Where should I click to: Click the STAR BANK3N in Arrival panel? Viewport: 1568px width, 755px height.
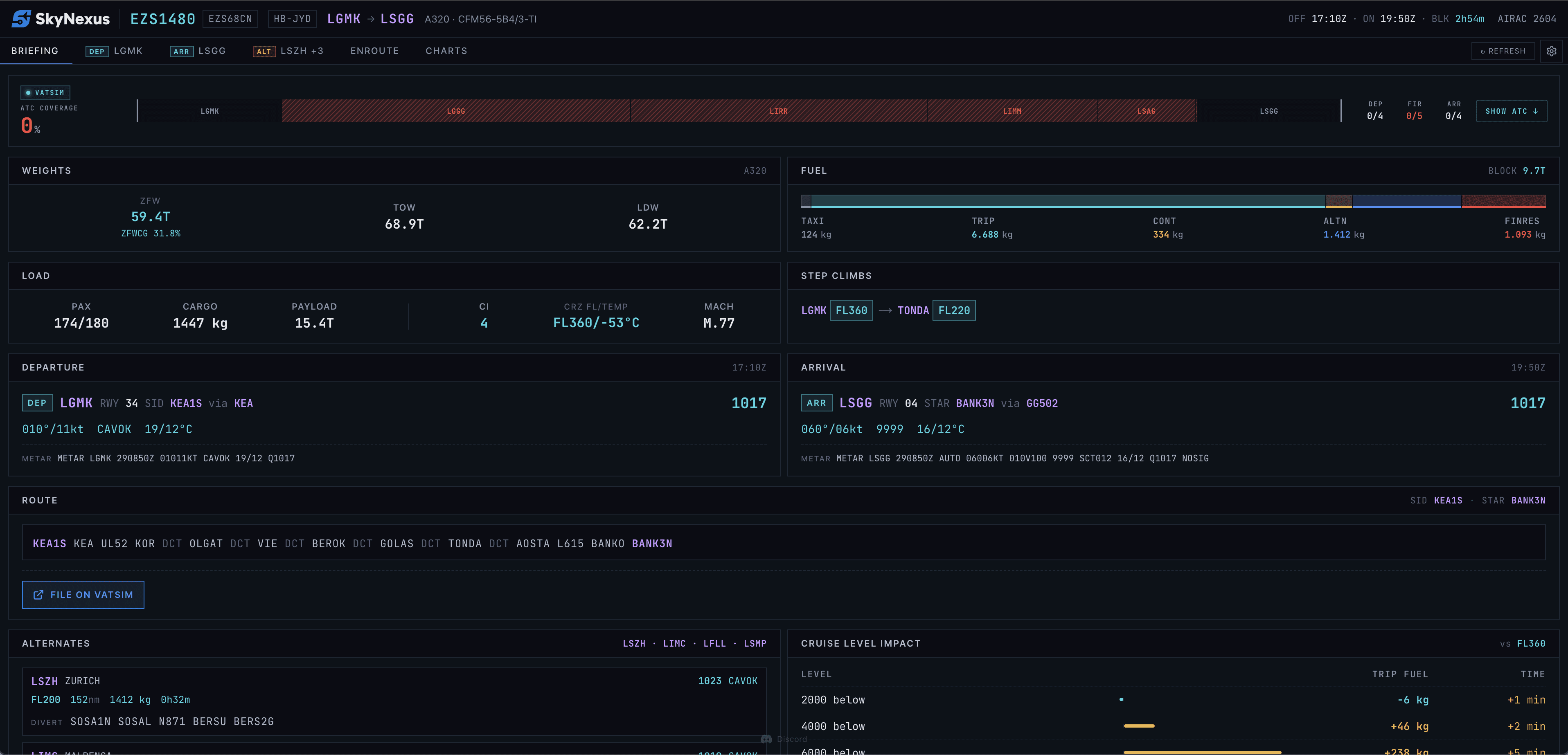pyautogui.click(x=975, y=403)
